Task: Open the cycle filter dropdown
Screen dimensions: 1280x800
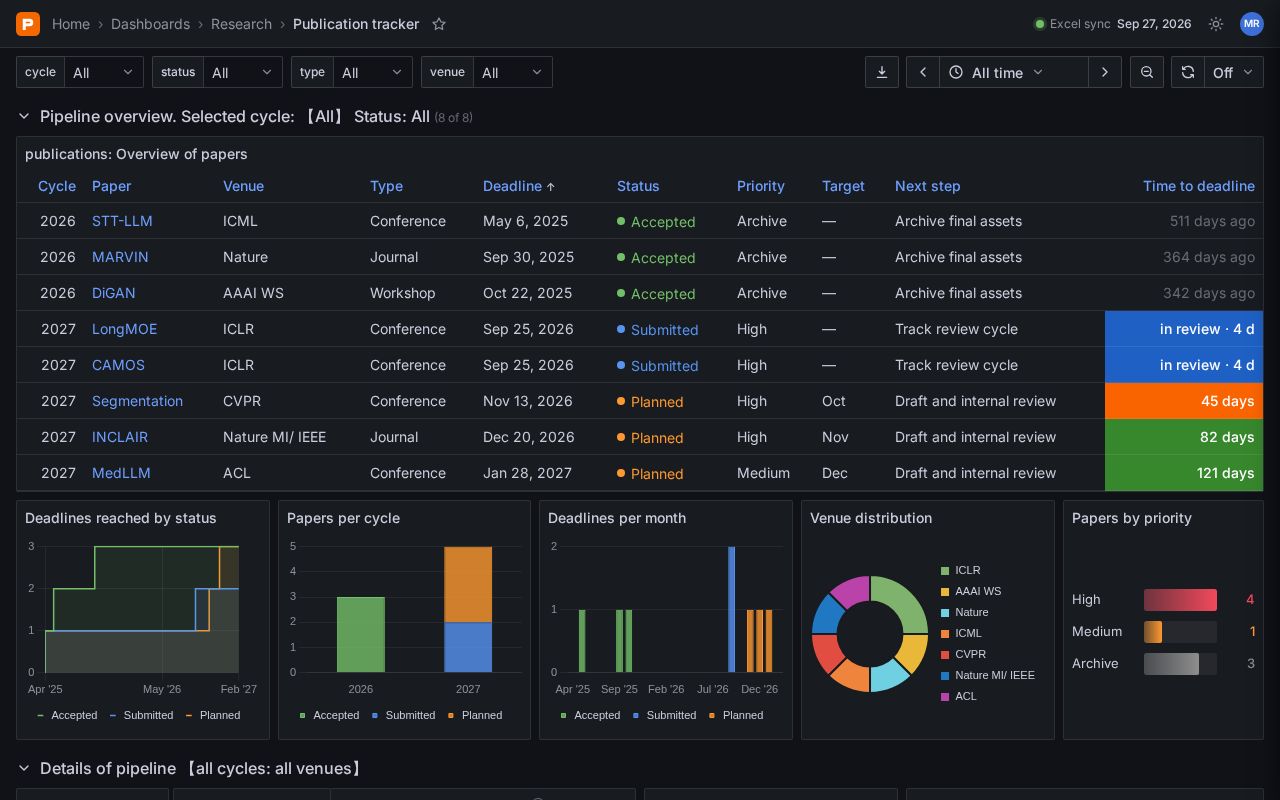Action: pos(104,72)
